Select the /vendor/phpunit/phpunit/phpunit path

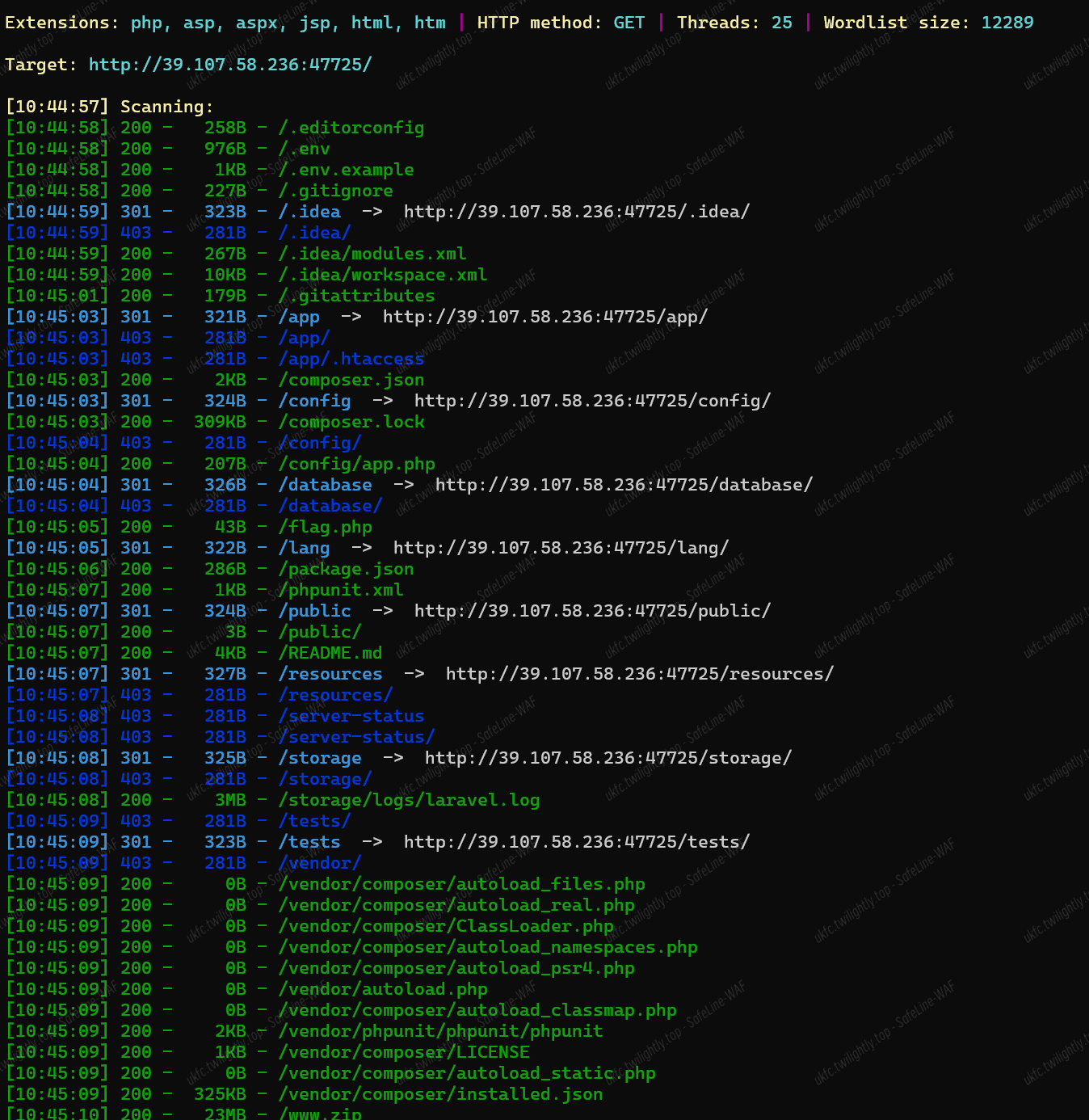pyautogui.click(x=440, y=1031)
